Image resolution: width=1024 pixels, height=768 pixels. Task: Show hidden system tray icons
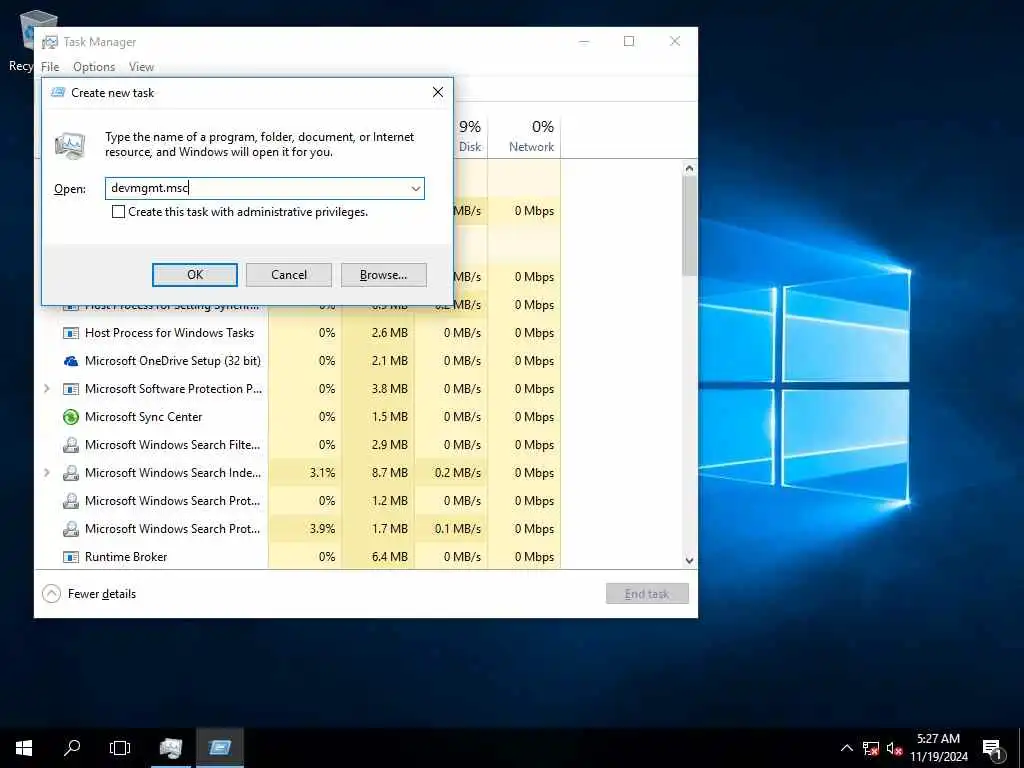[846, 748]
